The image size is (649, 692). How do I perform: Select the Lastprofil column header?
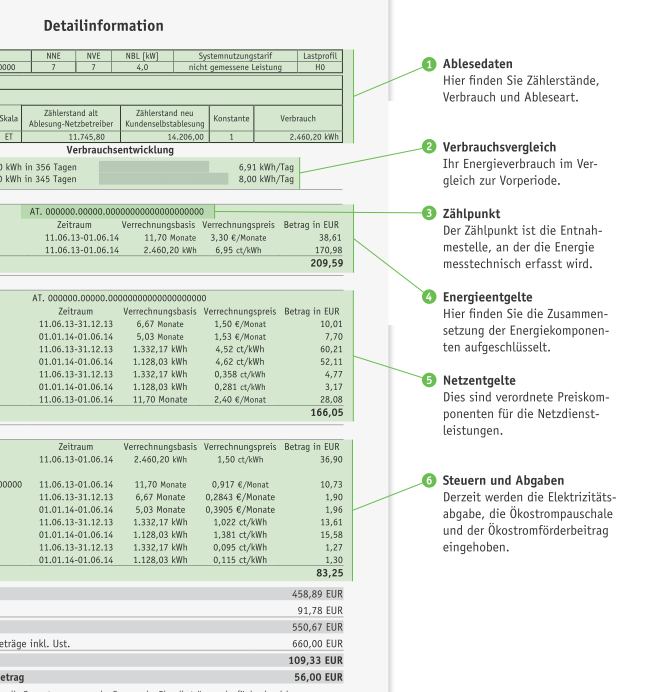tap(321, 56)
